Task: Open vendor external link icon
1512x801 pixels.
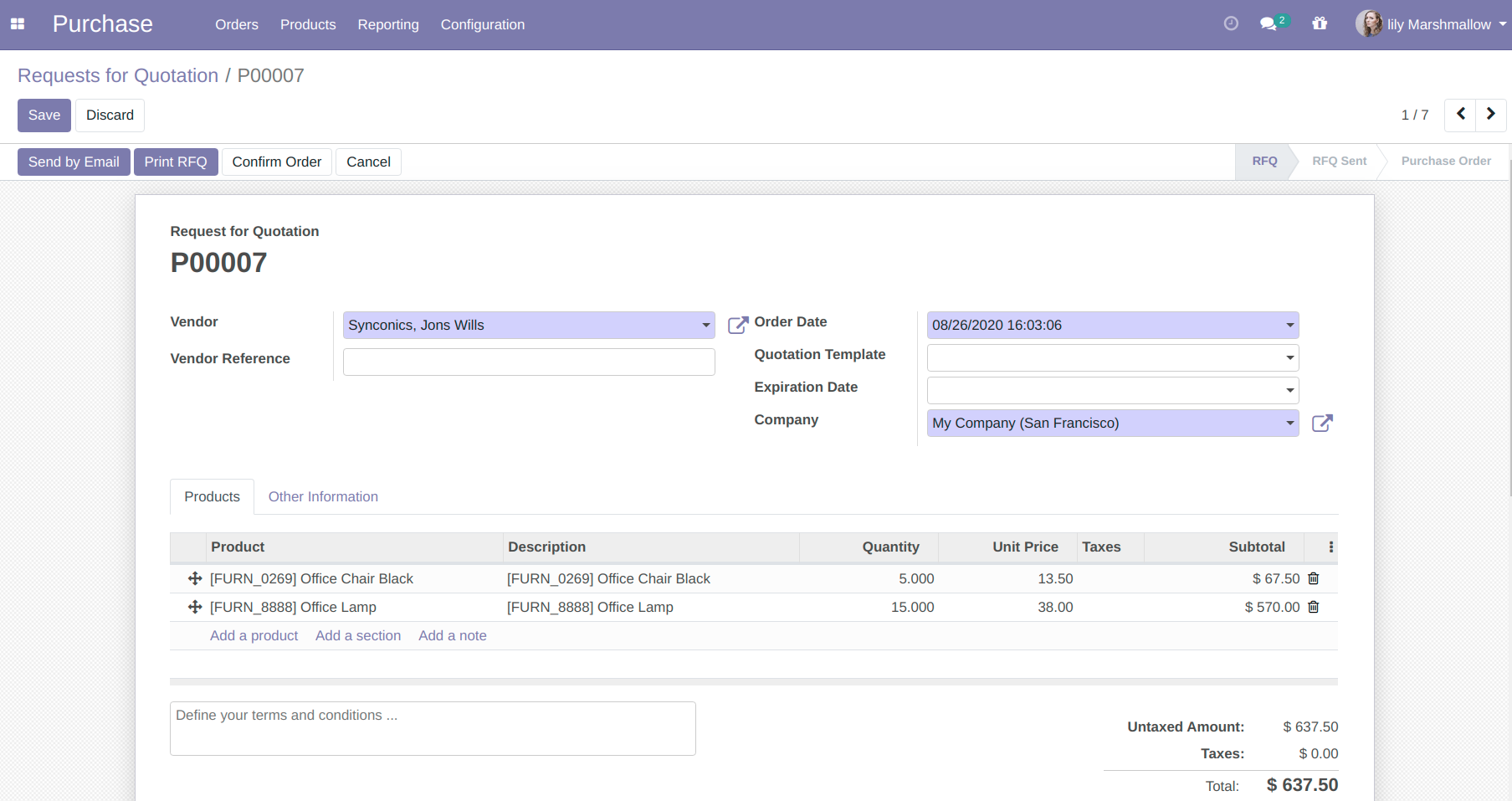Action: [x=737, y=325]
